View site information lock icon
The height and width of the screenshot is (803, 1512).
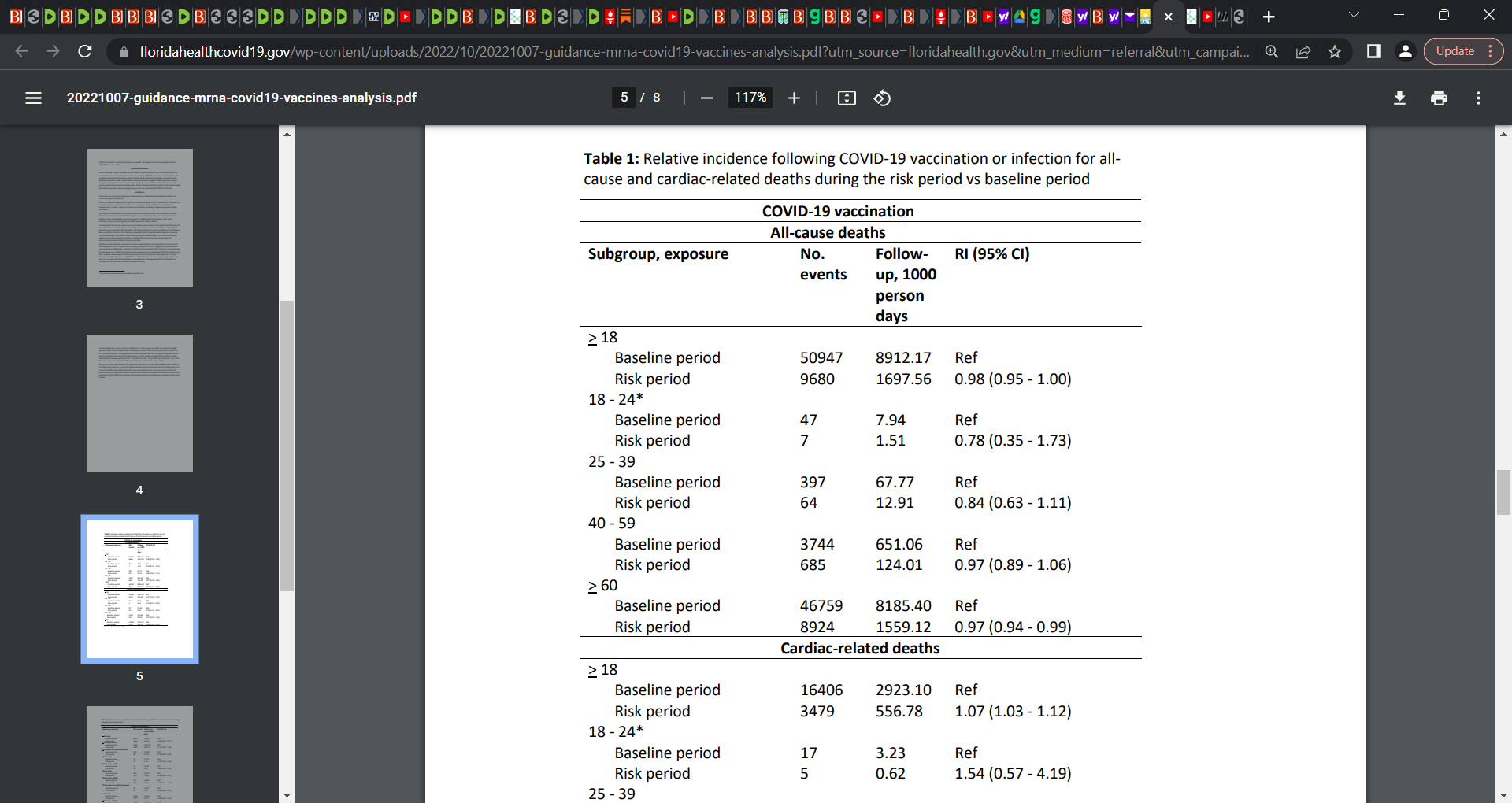point(123,52)
